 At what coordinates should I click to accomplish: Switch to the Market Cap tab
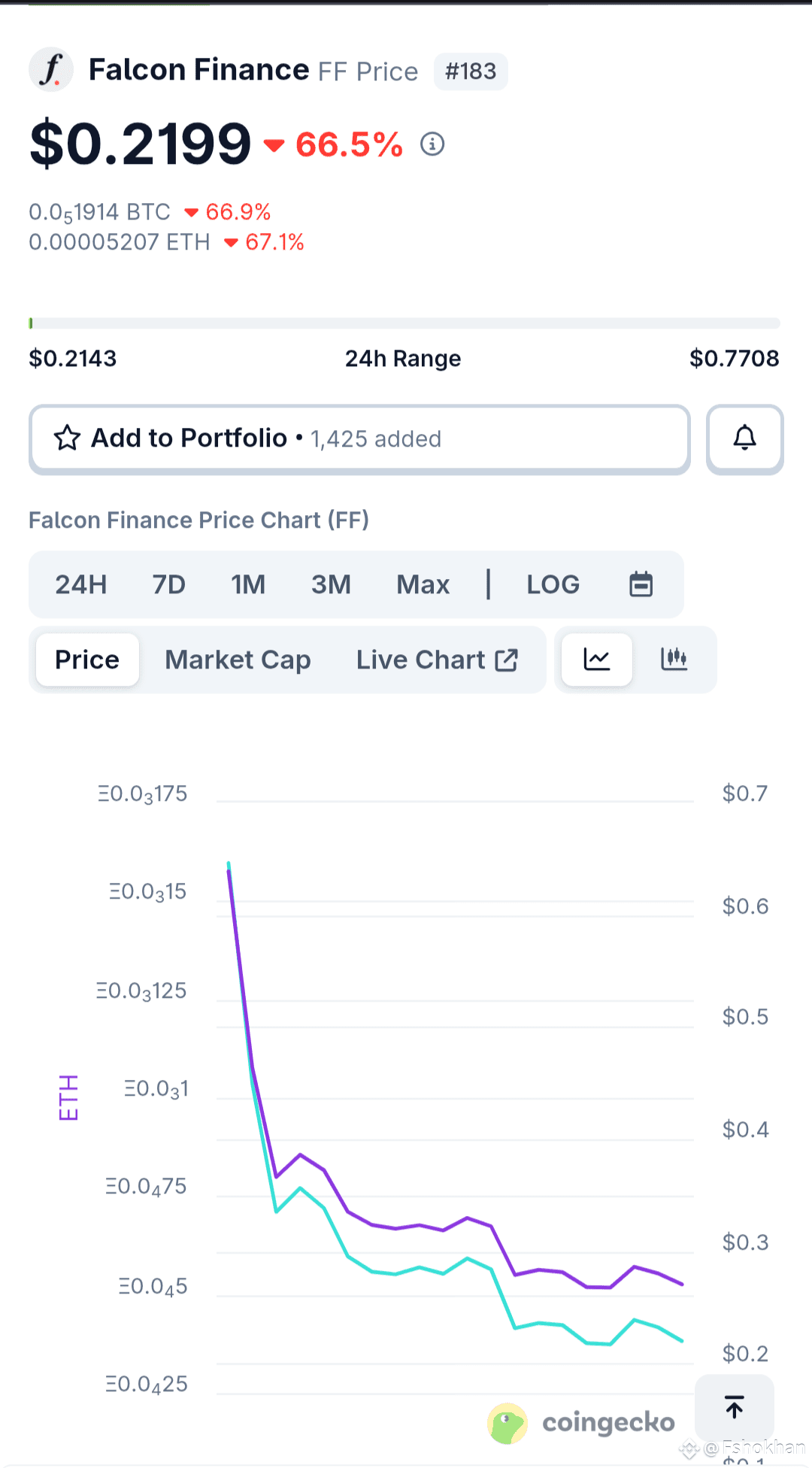coord(238,660)
